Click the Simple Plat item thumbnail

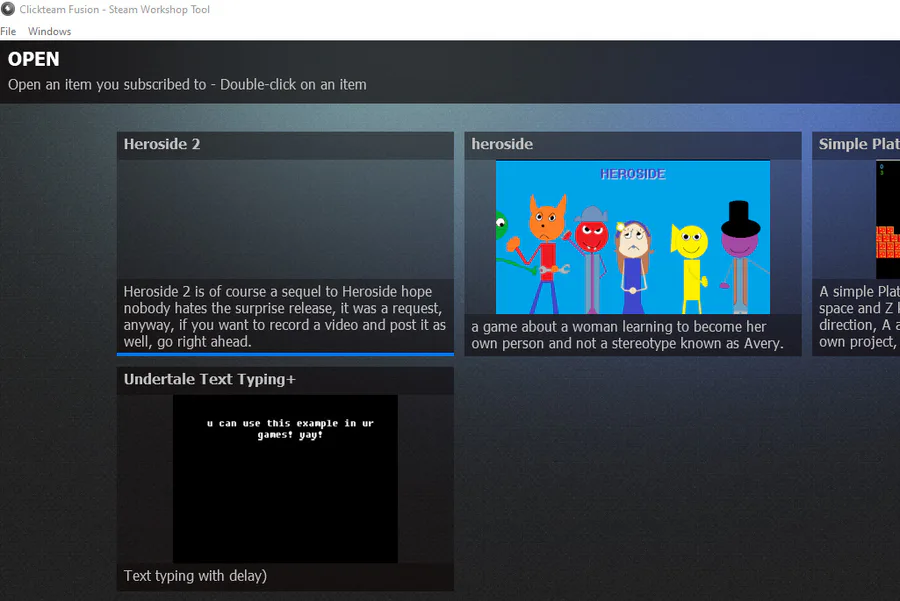(888, 220)
